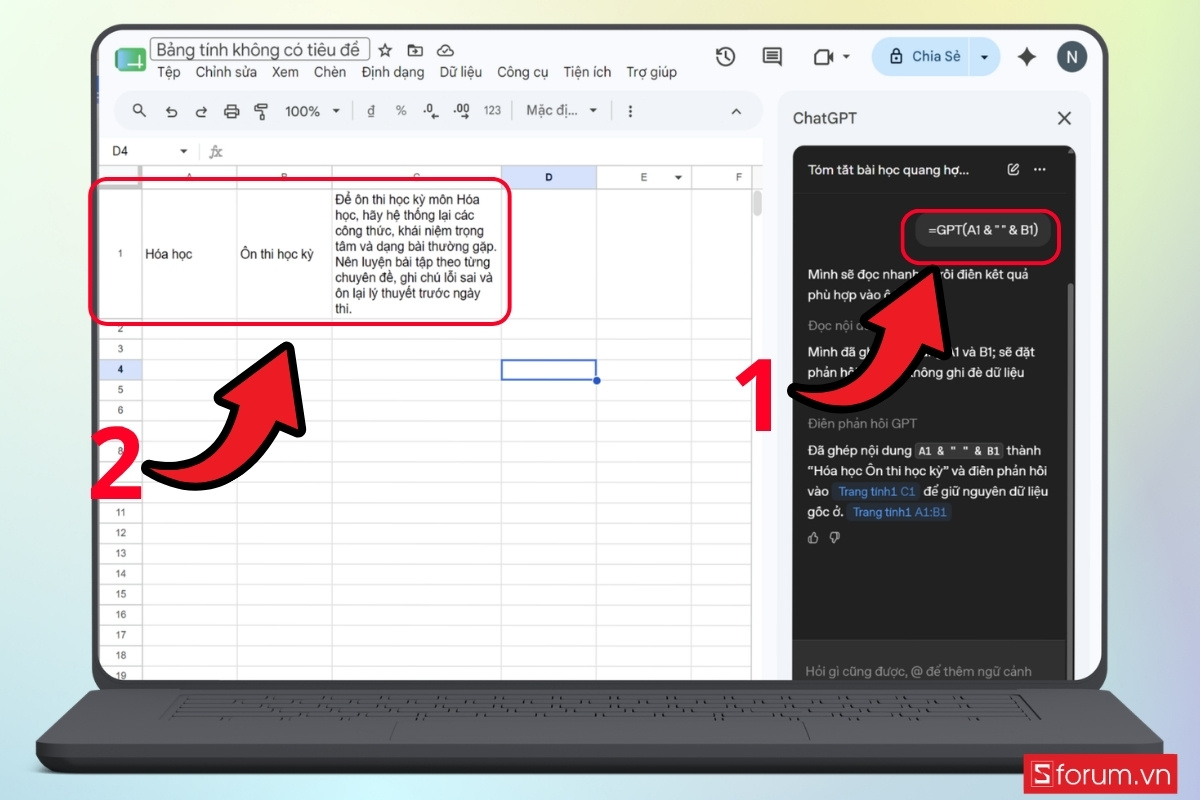The height and width of the screenshot is (800, 1200).
Task: Click the =GPT(A1 & " " & B1) message bubble
Action: [x=983, y=231]
